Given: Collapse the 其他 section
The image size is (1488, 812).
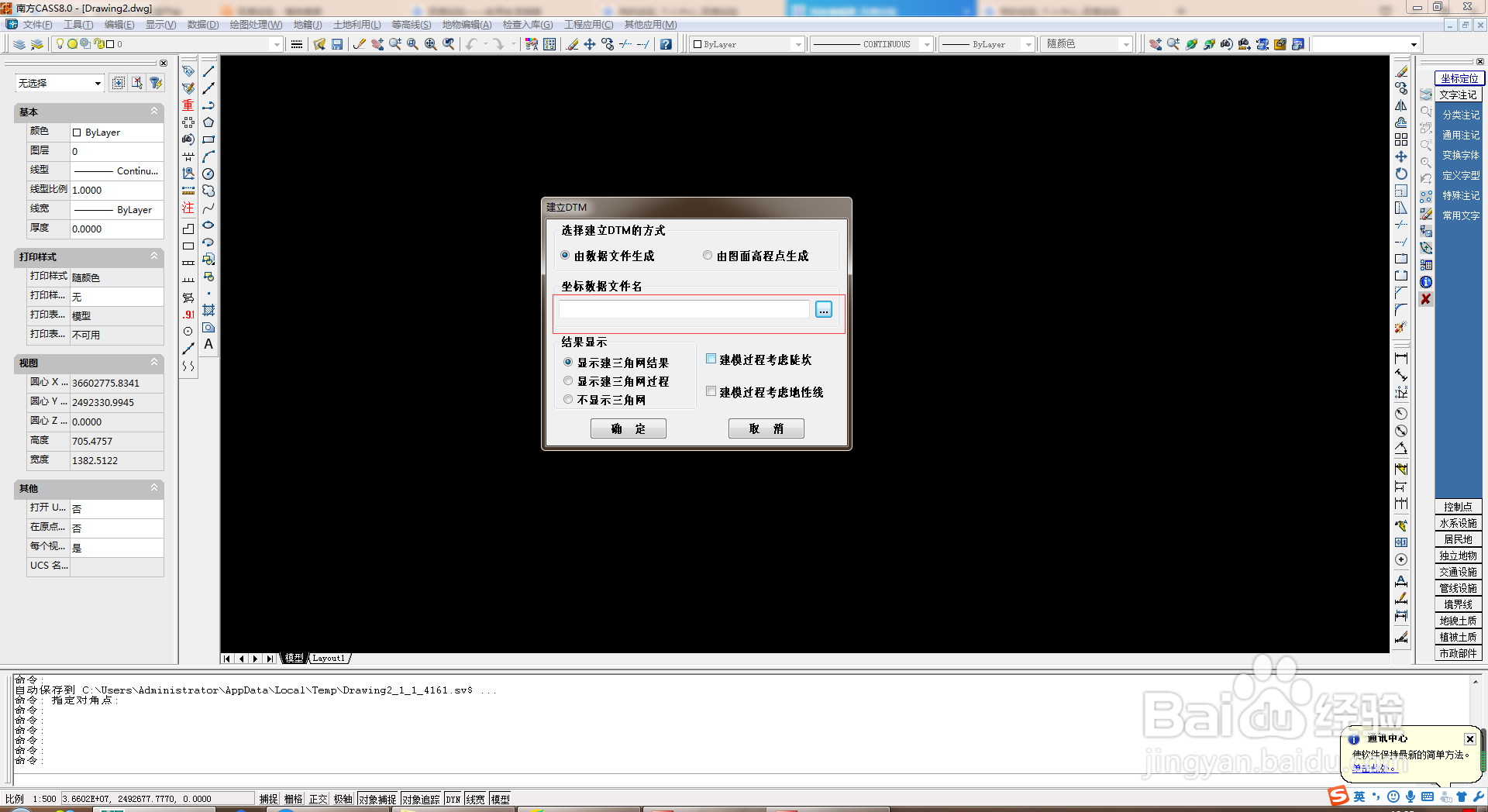Looking at the screenshot, I should click(154, 488).
